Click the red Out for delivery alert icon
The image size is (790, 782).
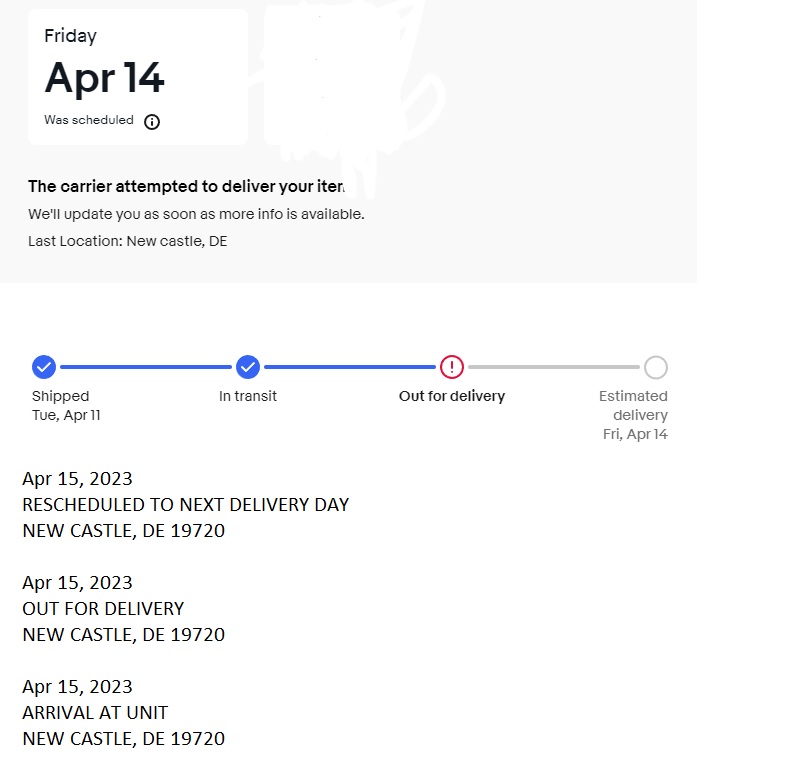click(x=452, y=367)
